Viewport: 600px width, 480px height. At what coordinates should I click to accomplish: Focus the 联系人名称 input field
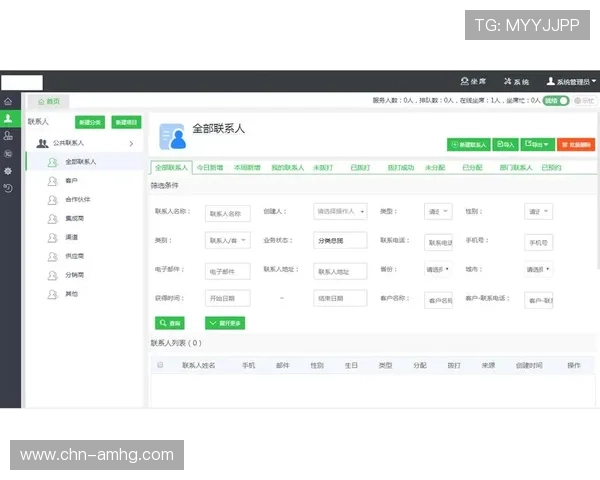coord(228,214)
